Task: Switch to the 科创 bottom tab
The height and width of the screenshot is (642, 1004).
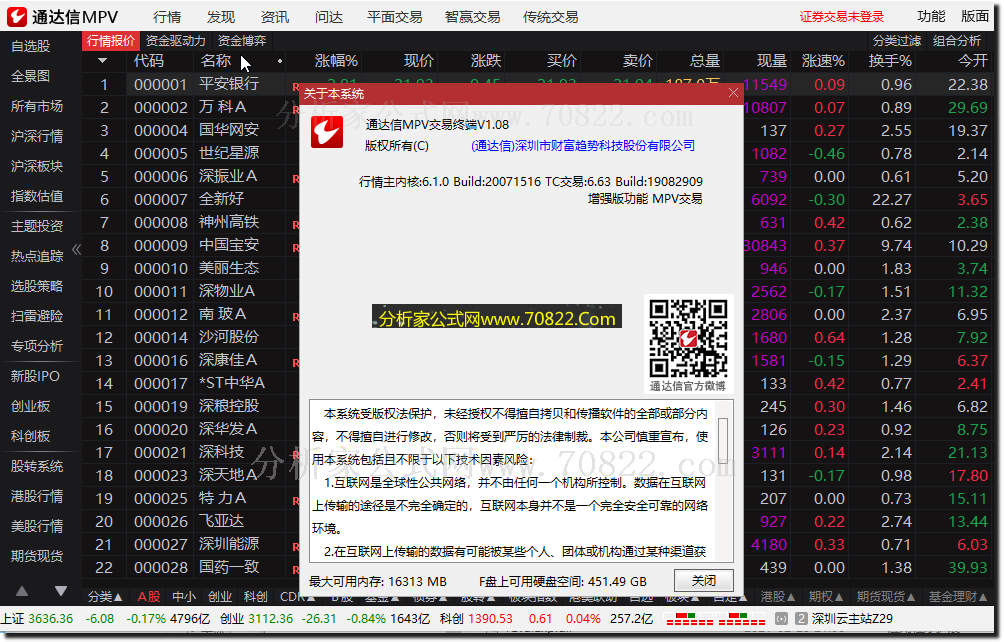Action: [256, 597]
